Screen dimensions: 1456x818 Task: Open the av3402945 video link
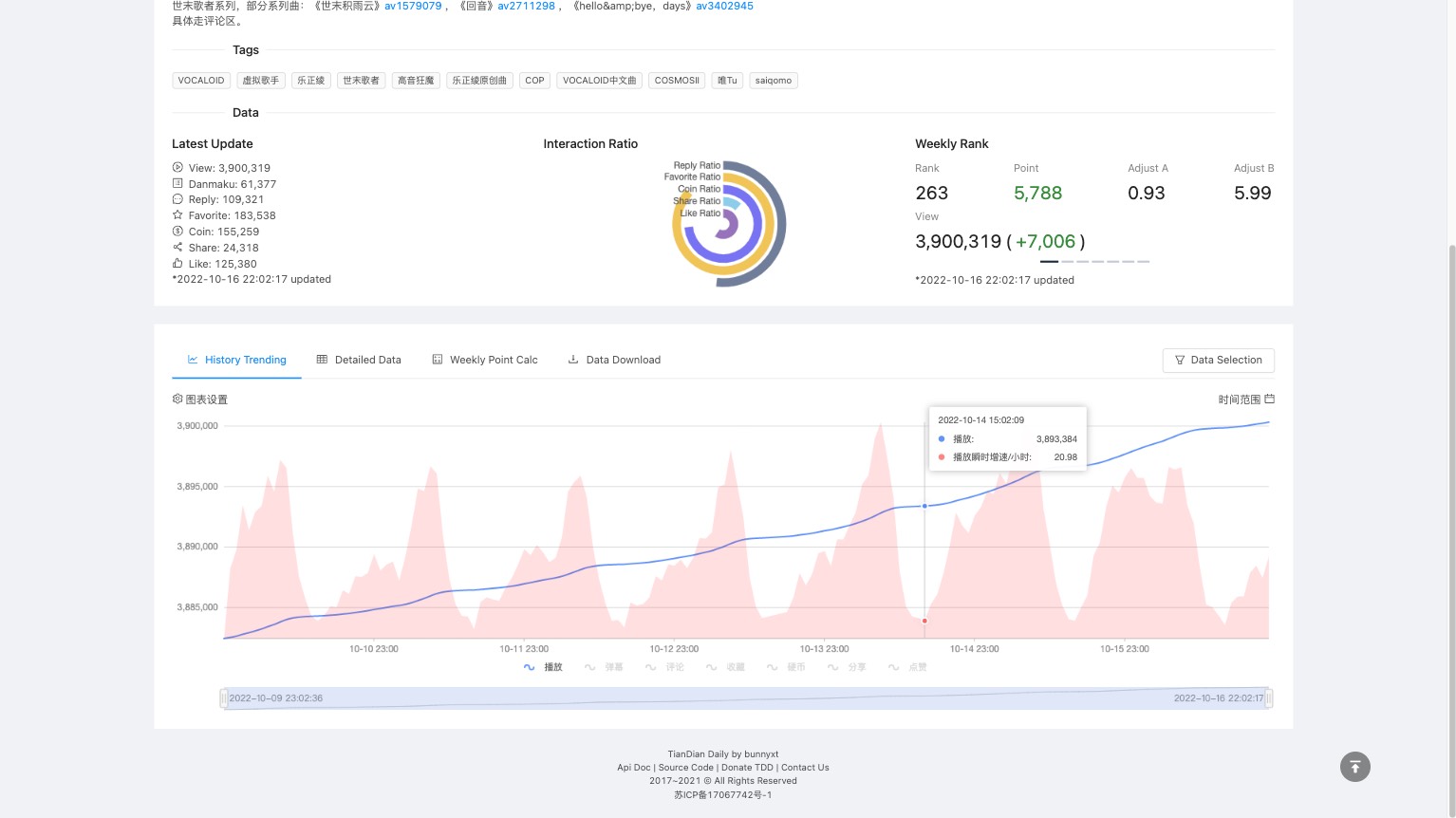coord(725,6)
